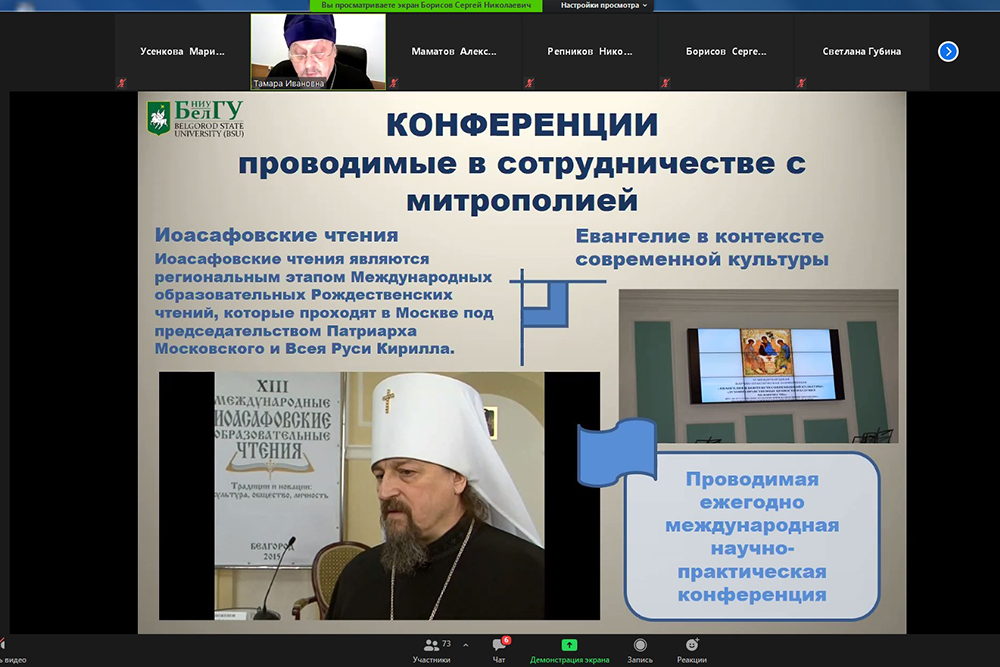Open the Чат chat panel
Screen dimensions: 1000x667
[x=499, y=647]
